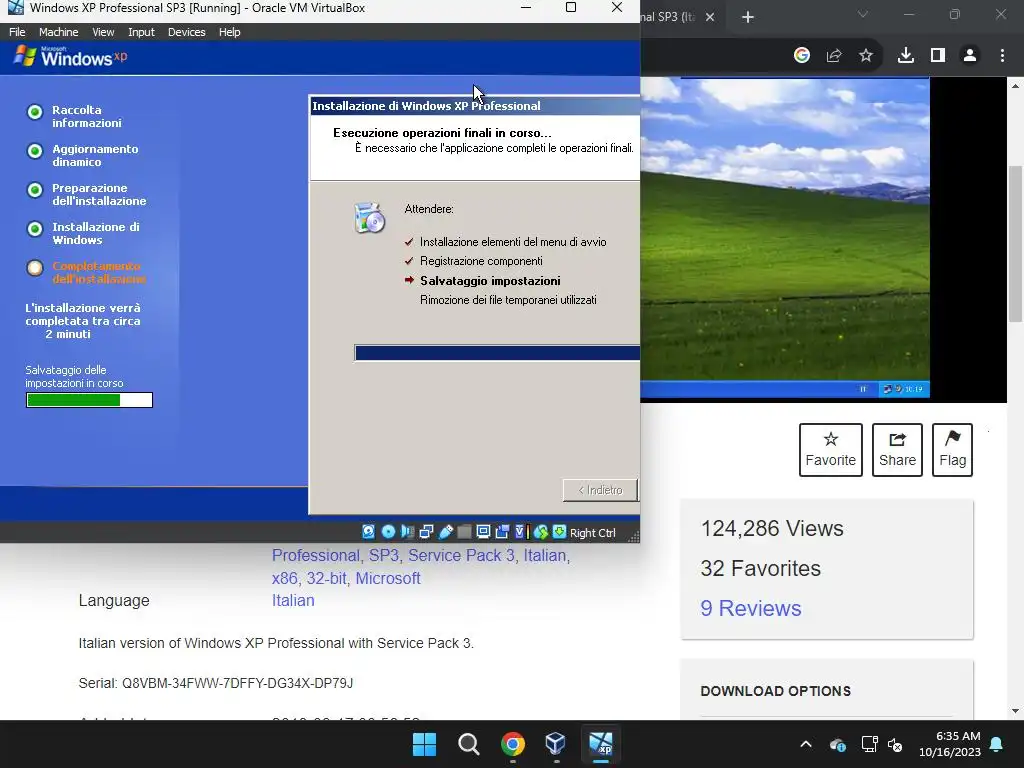Click the serial key text line
Viewport: 1024px width, 768px height.
point(216,683)
